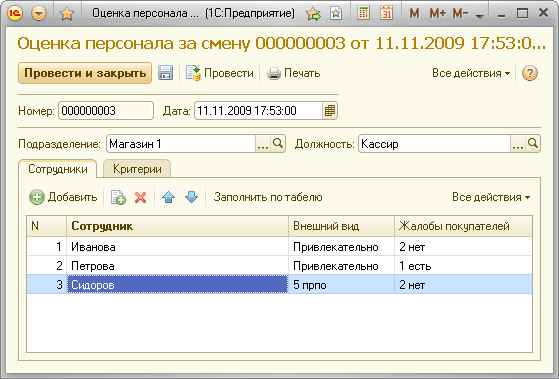Viewport: 559px width, 379px height.
Task: Click the Печать print button
Action: [294, 73]
